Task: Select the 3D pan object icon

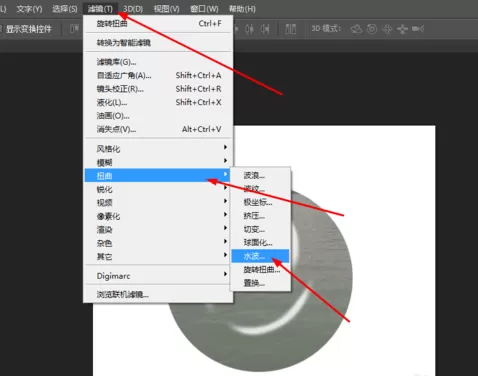Action: (x=387, y=29)
